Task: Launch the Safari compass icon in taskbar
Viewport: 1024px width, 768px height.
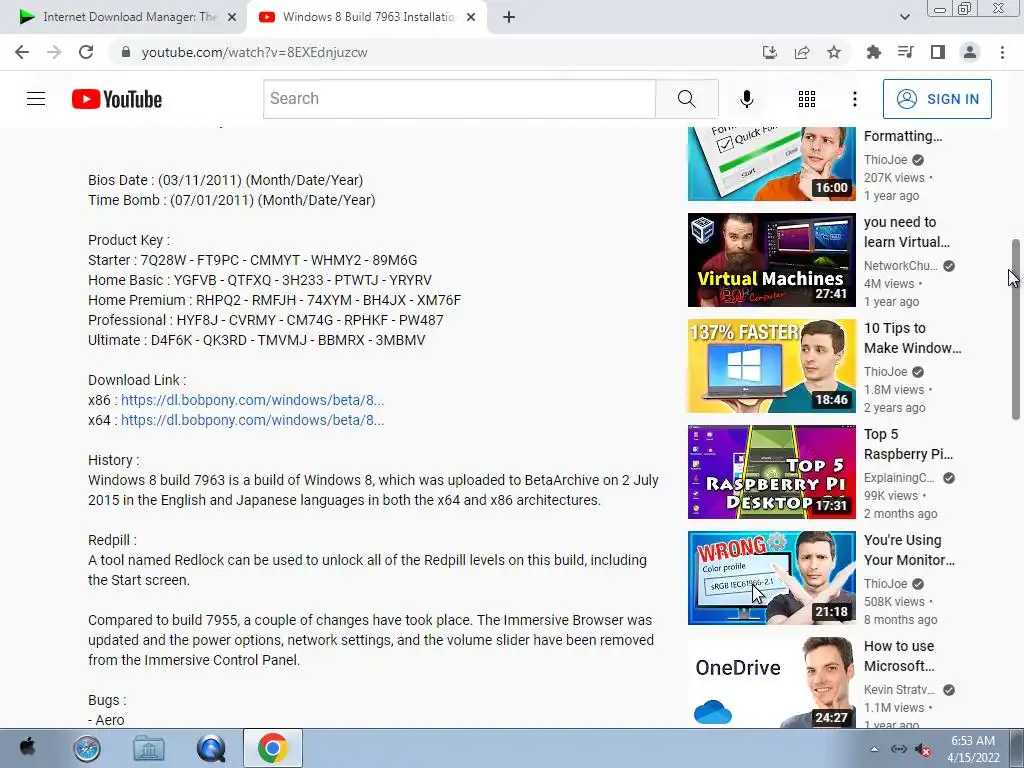Action: [x=86, y=748]
